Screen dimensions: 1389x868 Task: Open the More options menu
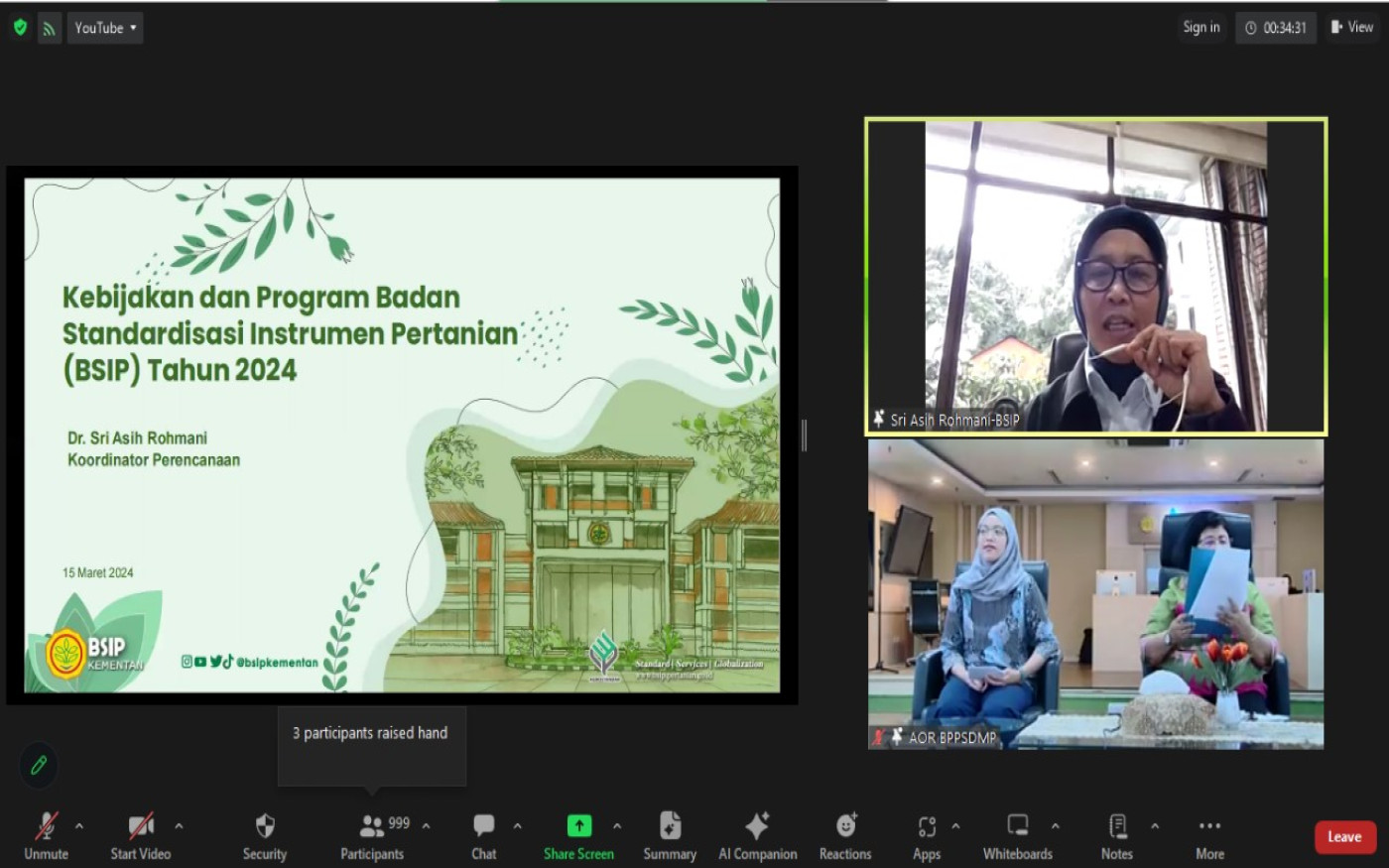pyautogui.click(x=1209, y=826)
